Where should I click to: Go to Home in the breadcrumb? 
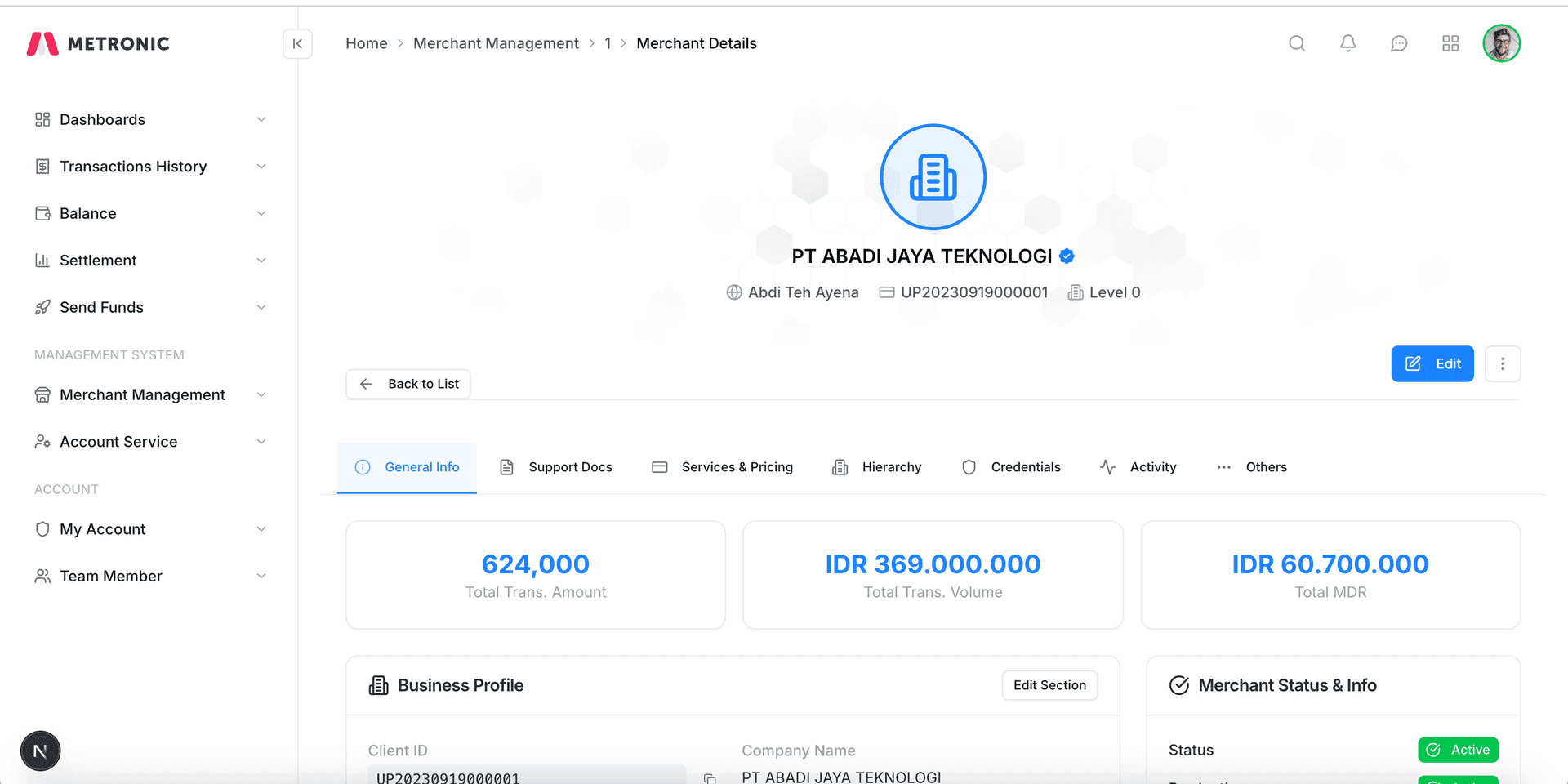click(366, 43)
